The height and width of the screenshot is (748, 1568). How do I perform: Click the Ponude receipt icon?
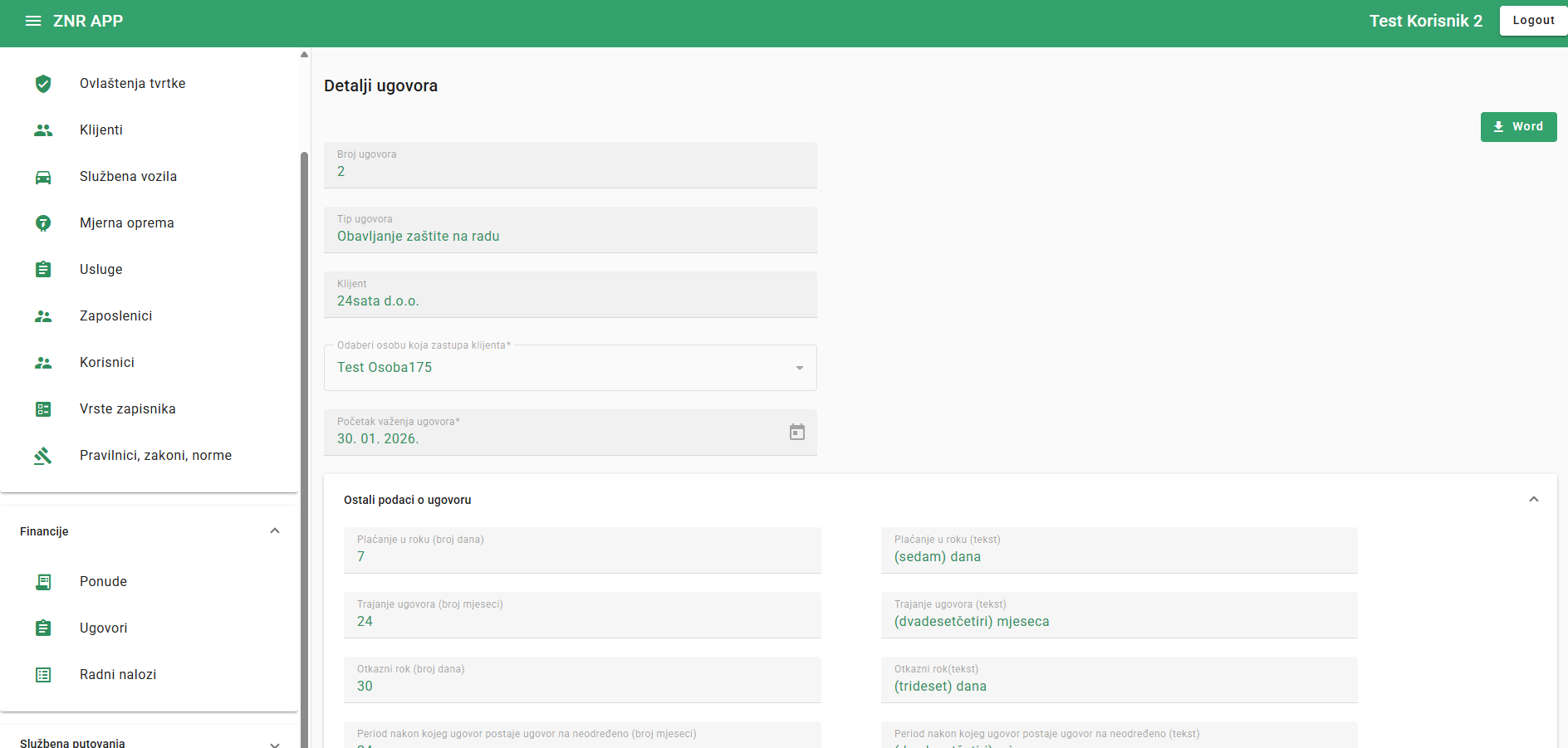(x=43, y=581)
